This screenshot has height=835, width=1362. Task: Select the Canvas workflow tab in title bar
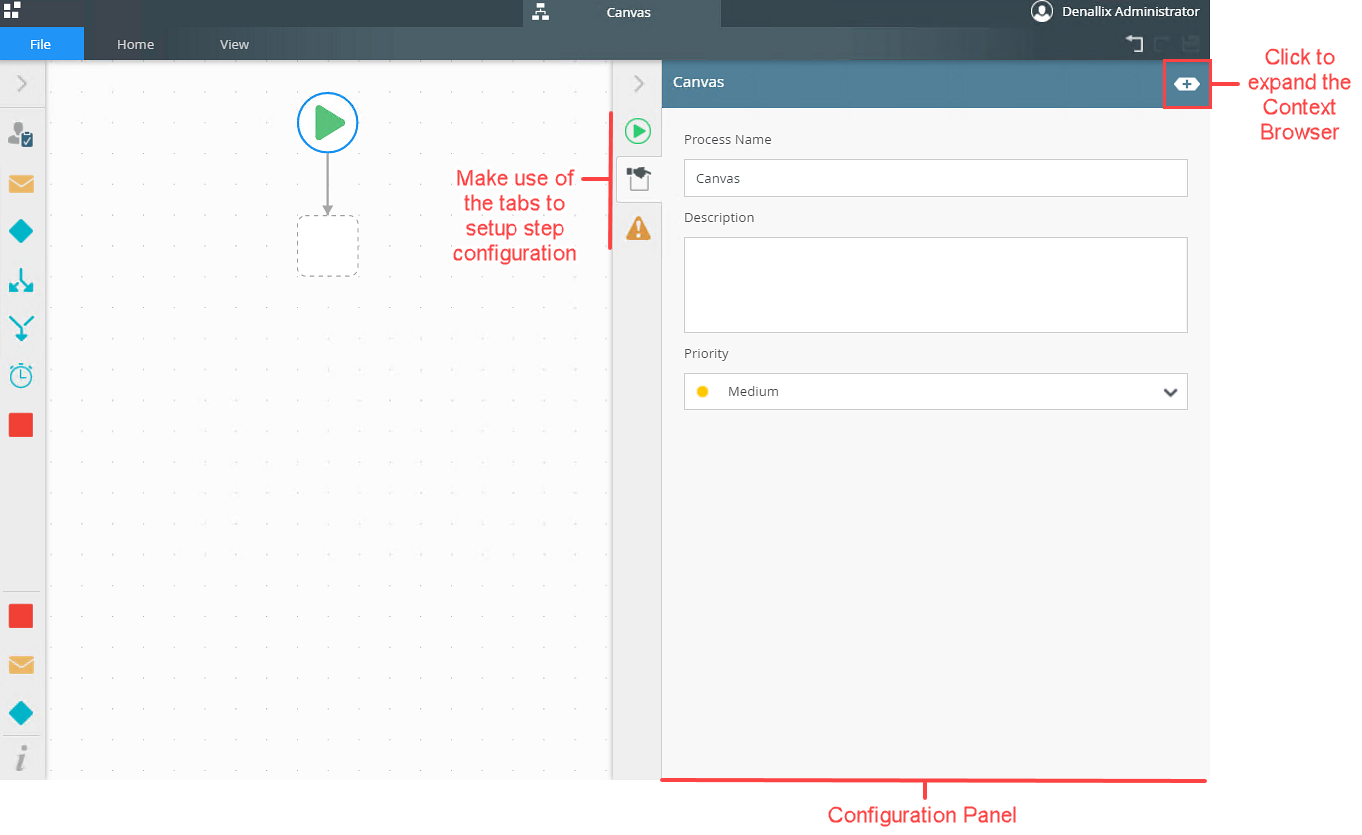622,13
